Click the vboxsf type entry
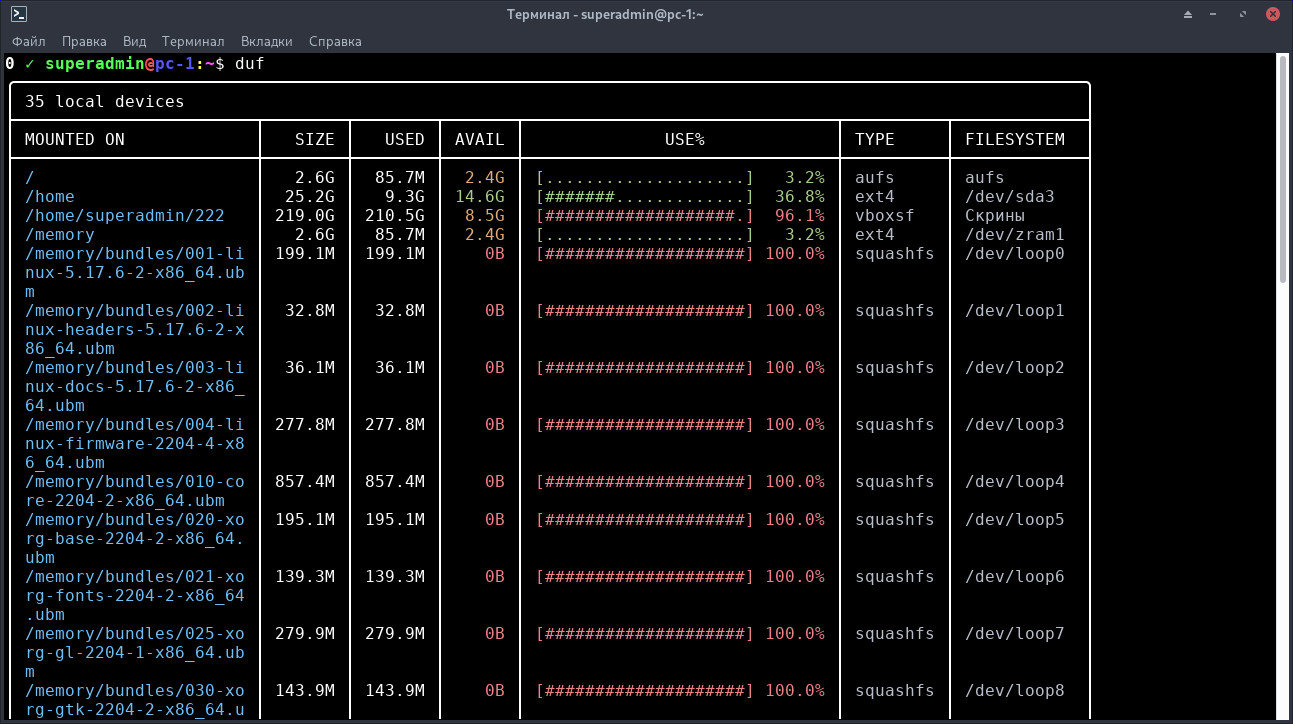 click(885, 215)
